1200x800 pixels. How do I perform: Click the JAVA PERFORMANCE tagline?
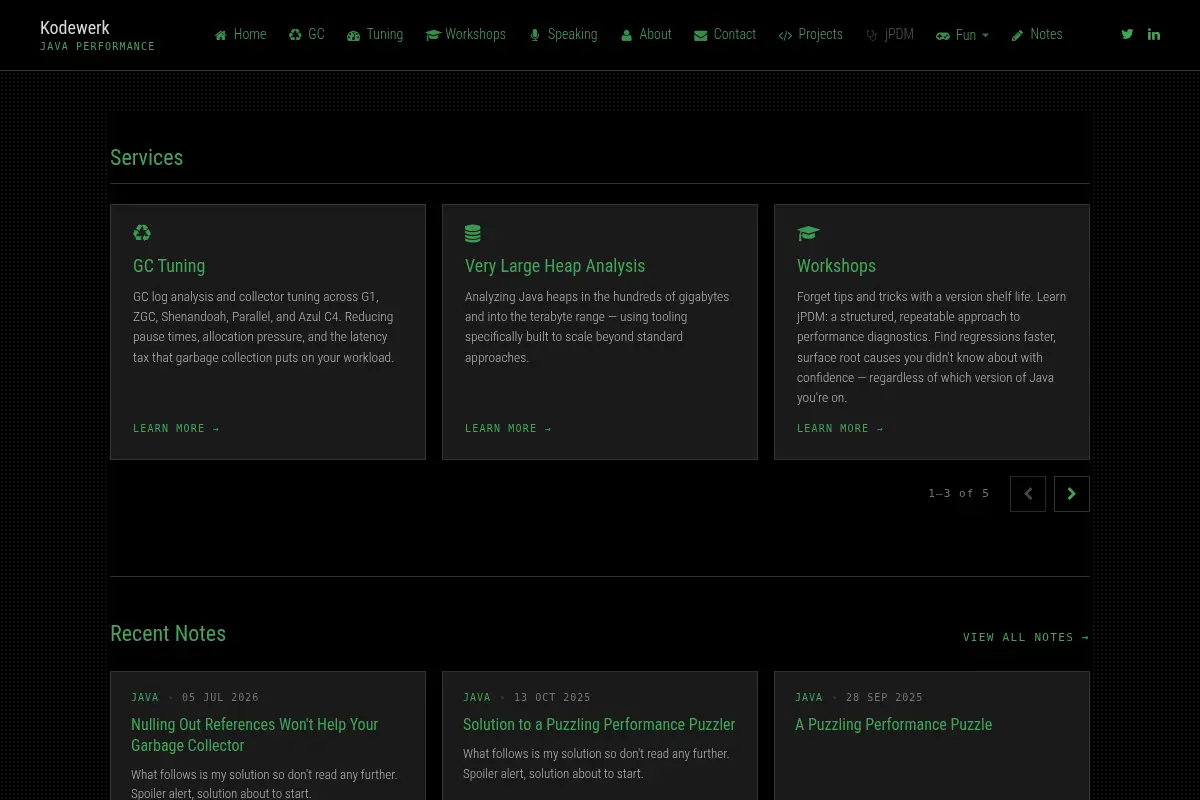pos(97,47)
